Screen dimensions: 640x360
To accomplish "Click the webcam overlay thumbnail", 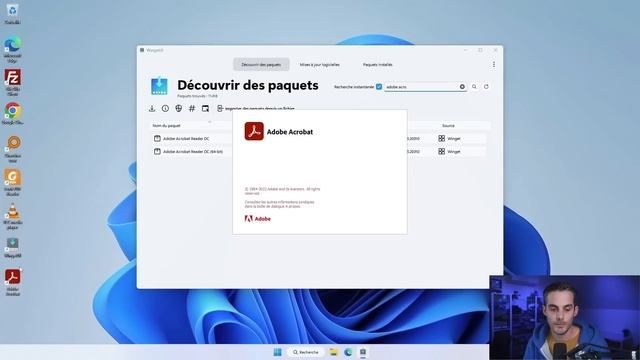I will click(564, 318).
